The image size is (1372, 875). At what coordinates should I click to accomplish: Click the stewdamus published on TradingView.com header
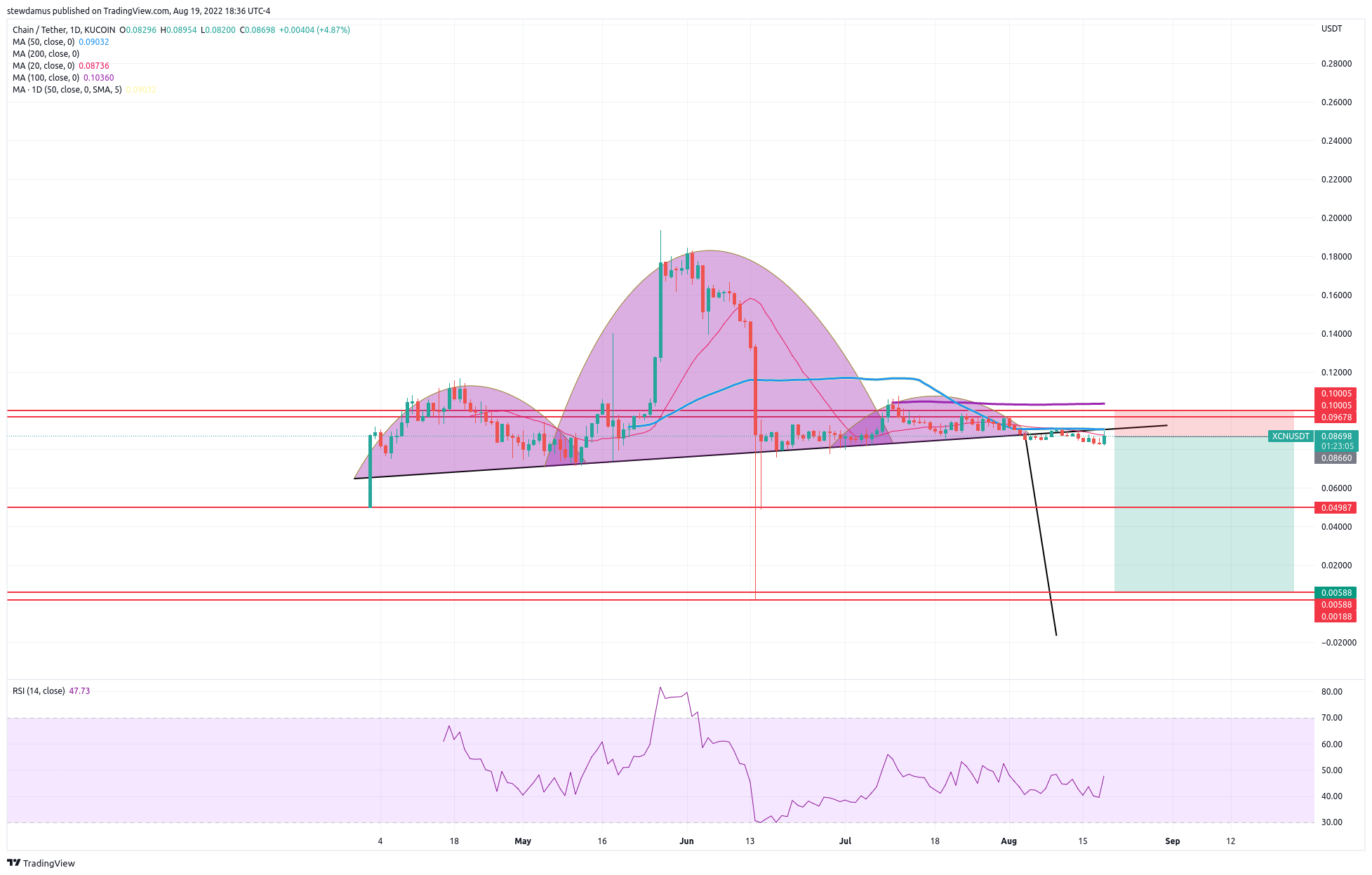[x=138, y=11]
